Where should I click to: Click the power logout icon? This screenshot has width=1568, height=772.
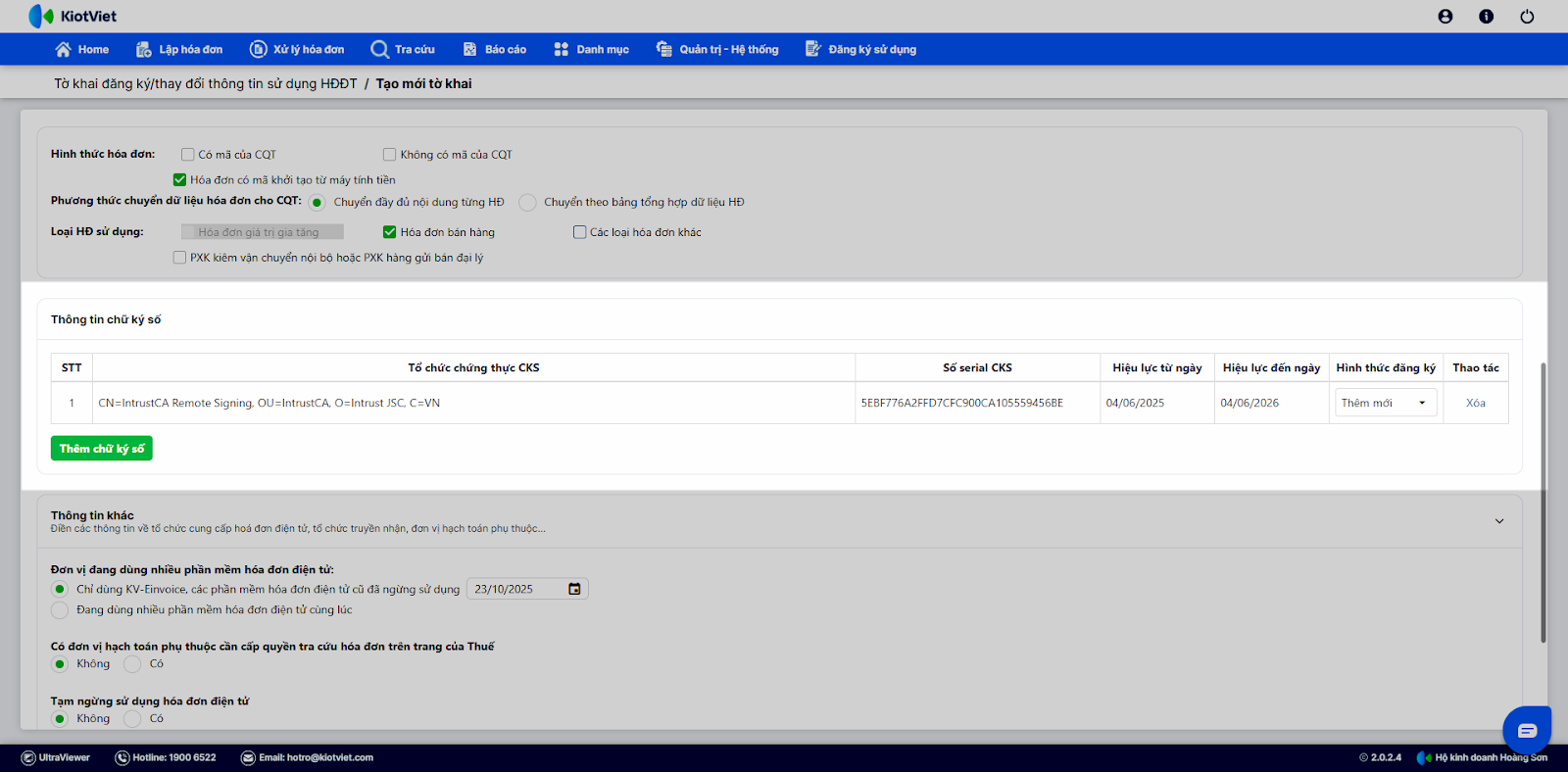tap(1527, 17)
